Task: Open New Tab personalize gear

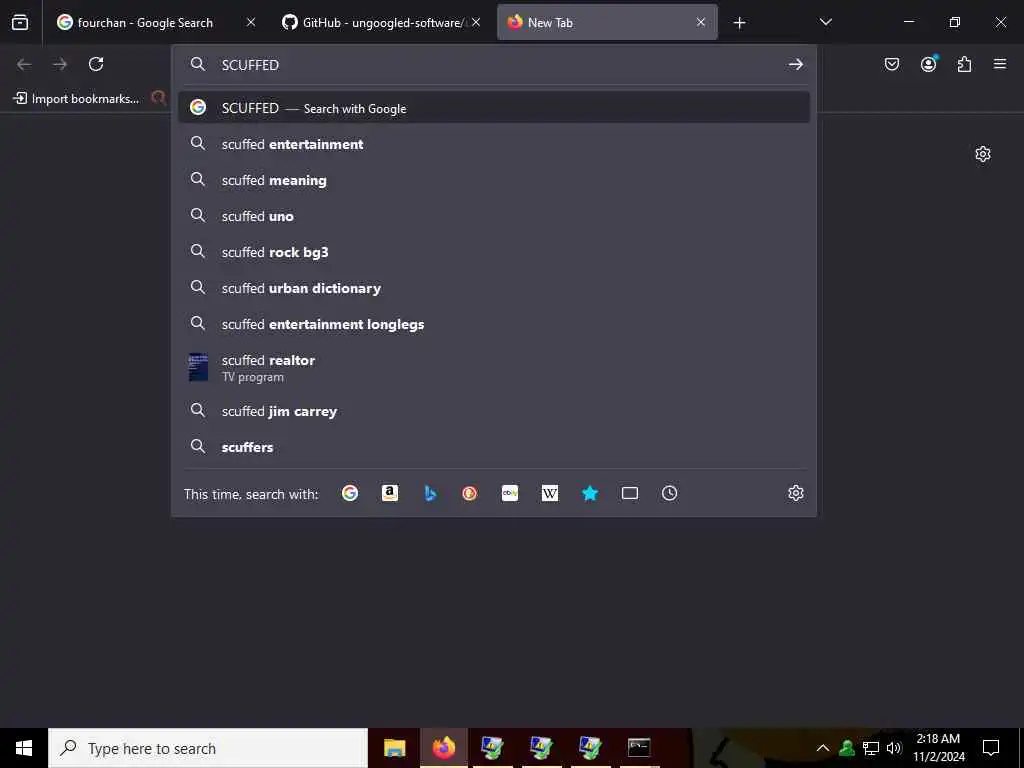Action: 983,154
